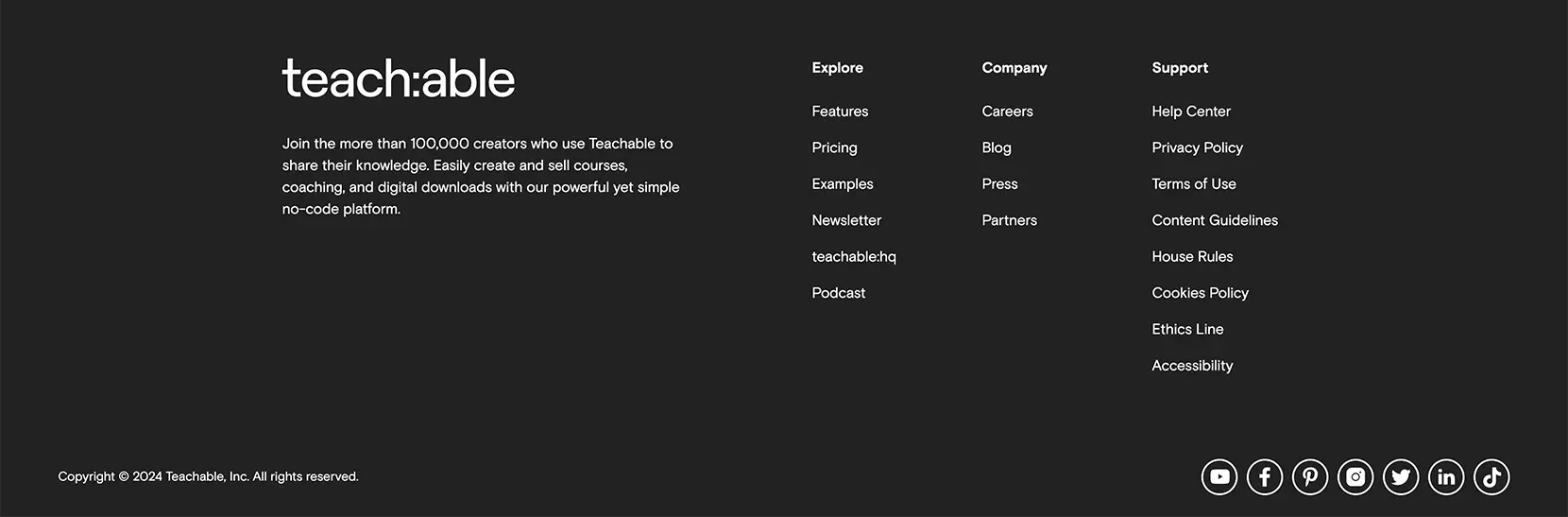1568x517 pixels.
Task: Visit the teachable:hq link
Action: (x=854, y=257)
